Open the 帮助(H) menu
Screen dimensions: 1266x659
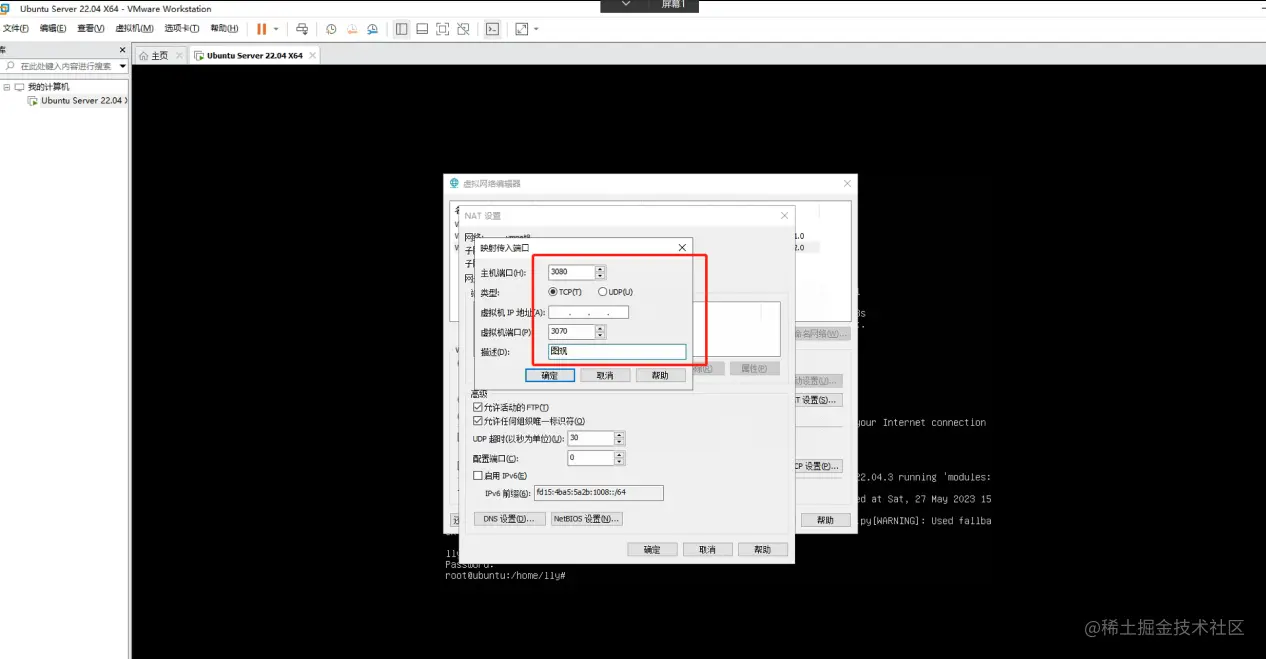point(225,28)
